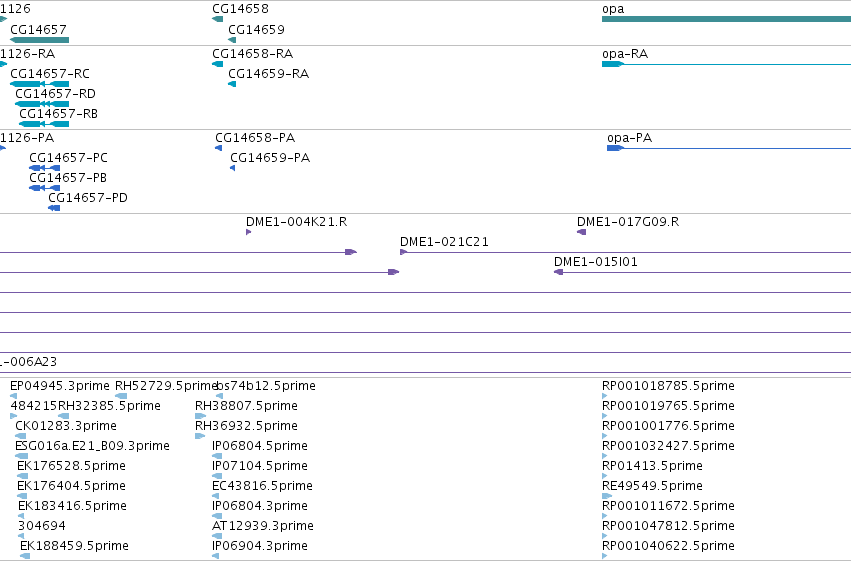The width and height of the screenshot is (851, 561).
Task: Select BAC clone DME1-015I01 label
Action: coord(595,262)
